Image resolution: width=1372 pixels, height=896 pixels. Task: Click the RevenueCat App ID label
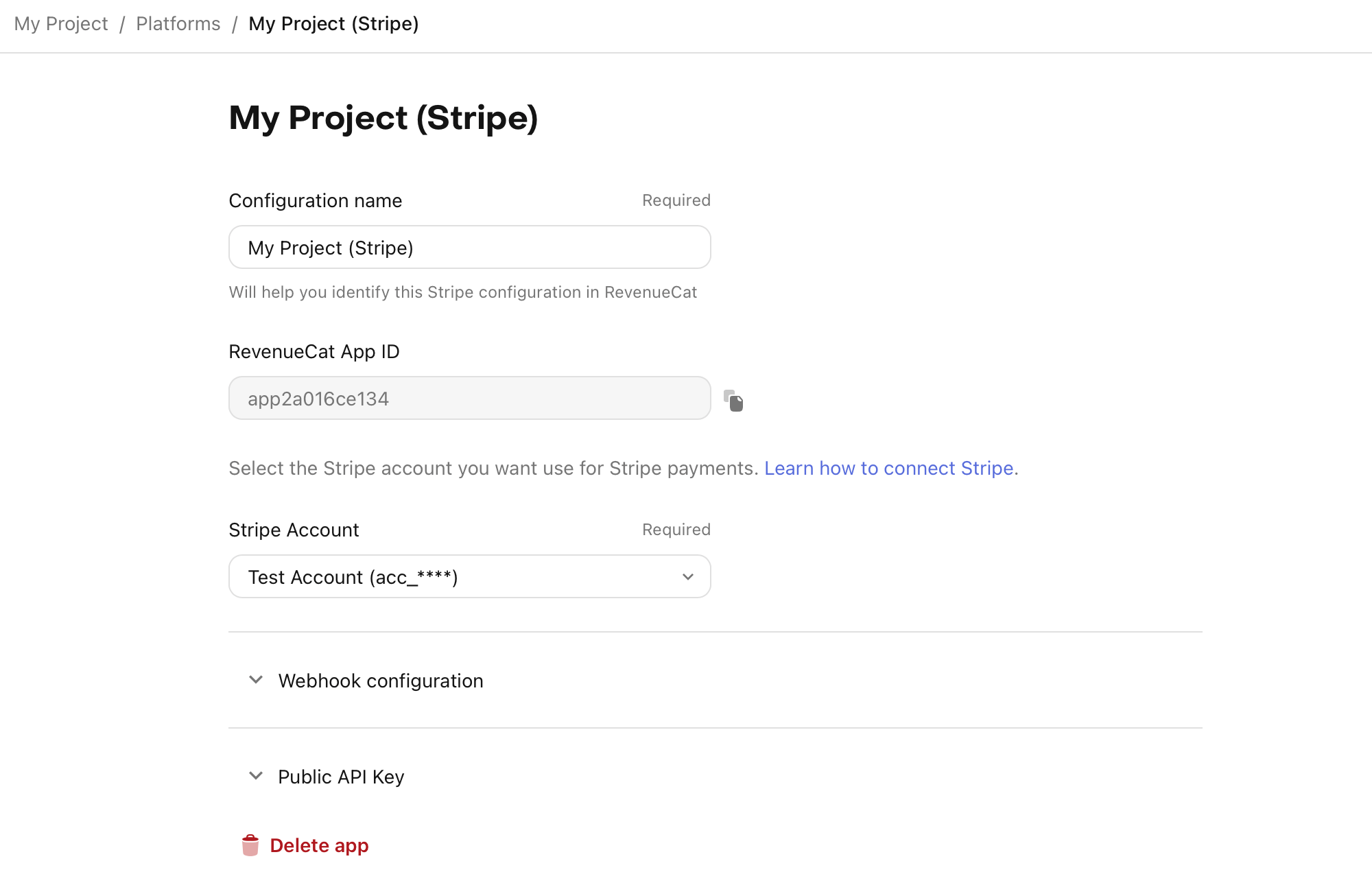click(314, 351)
